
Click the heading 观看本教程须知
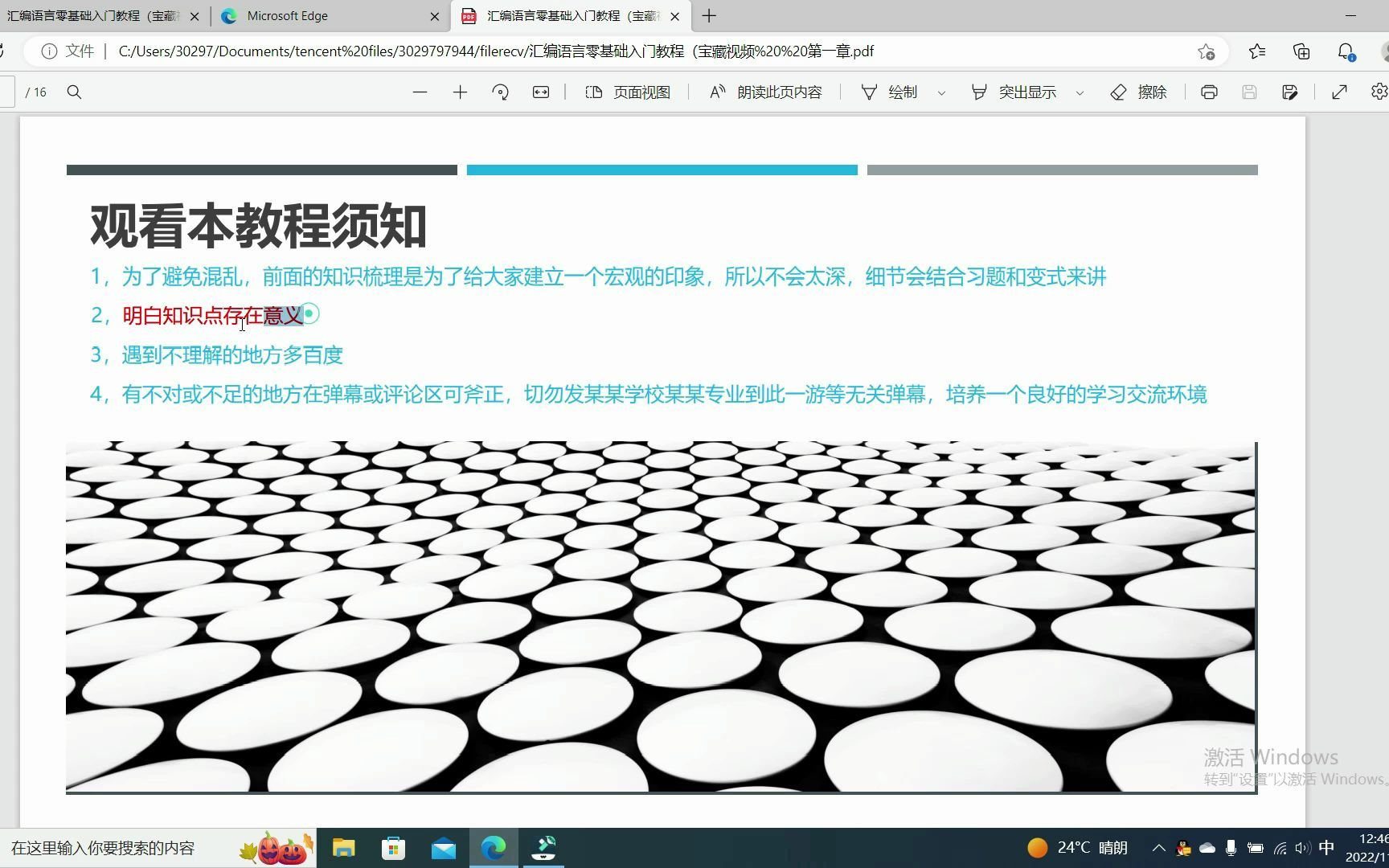tap(258, 226)
